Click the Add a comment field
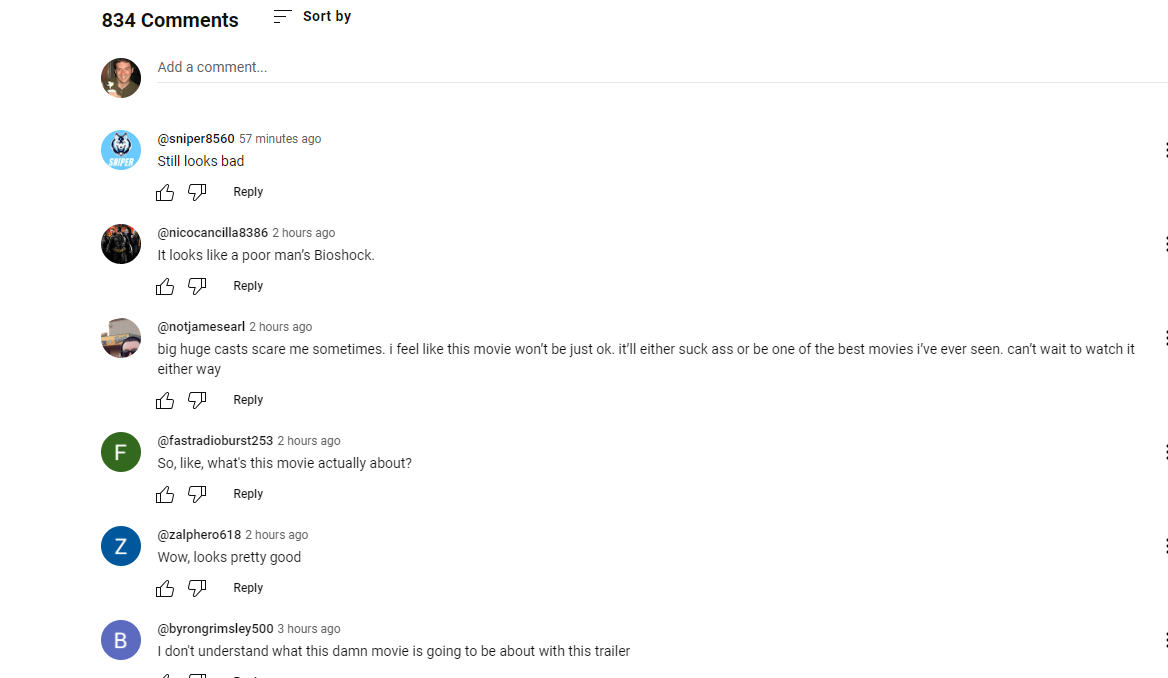This screenshot has width=1168, height=678. [x=662, y=67]
